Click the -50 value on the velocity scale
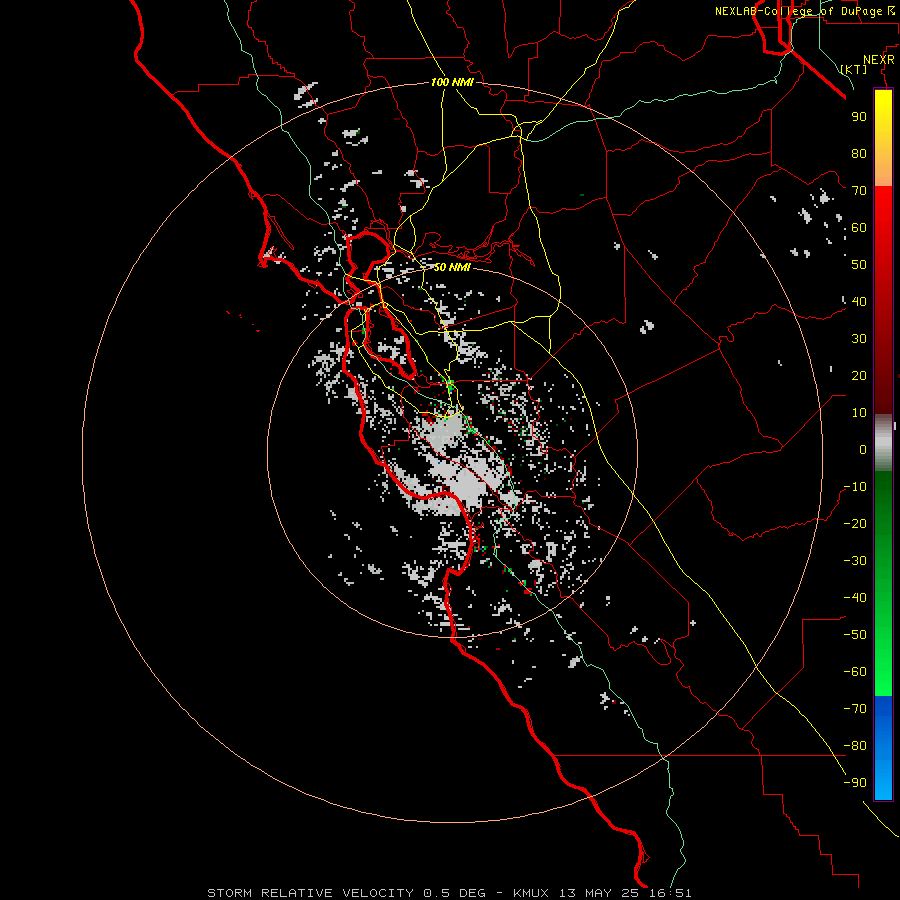This screenshot has height=900, width=900. pyautogui.click(x=855, y=635)
